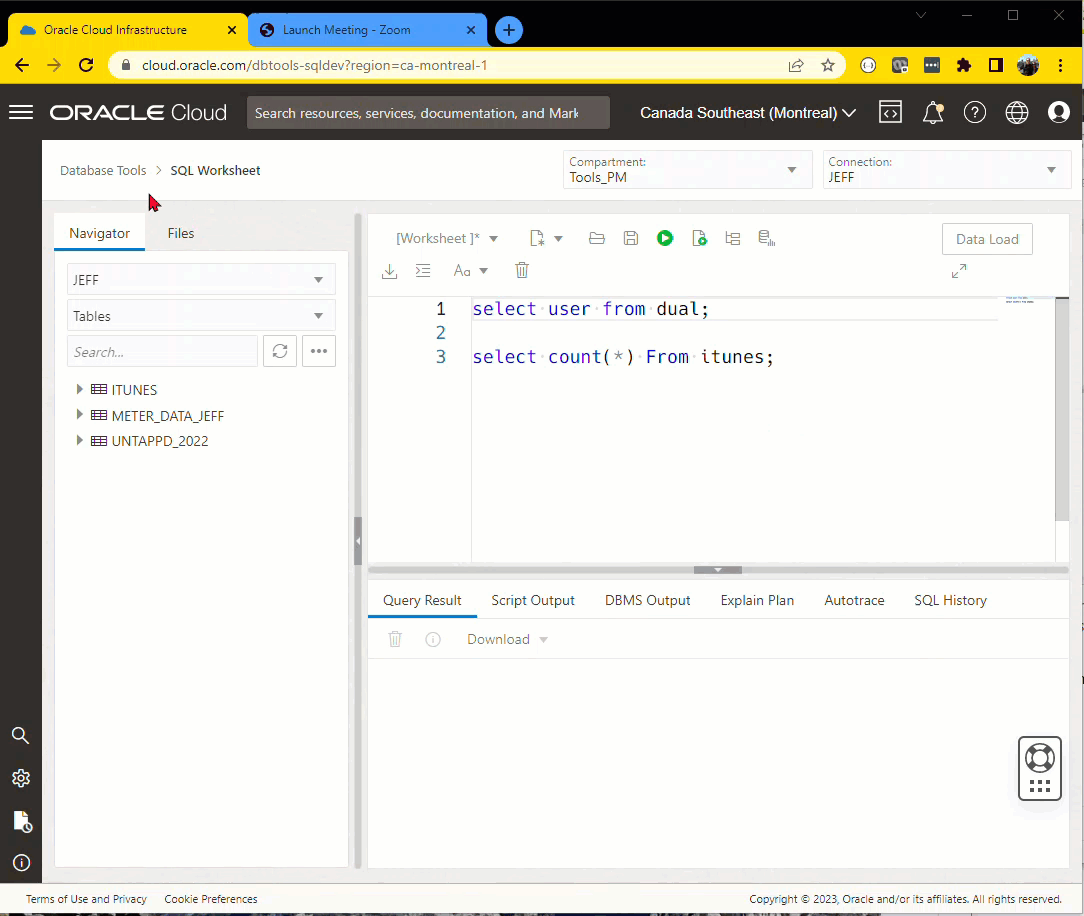This screenshot has width=1084, height=916.
Task: Open the browser extensions puzzle icon
Action: point(964,66)
